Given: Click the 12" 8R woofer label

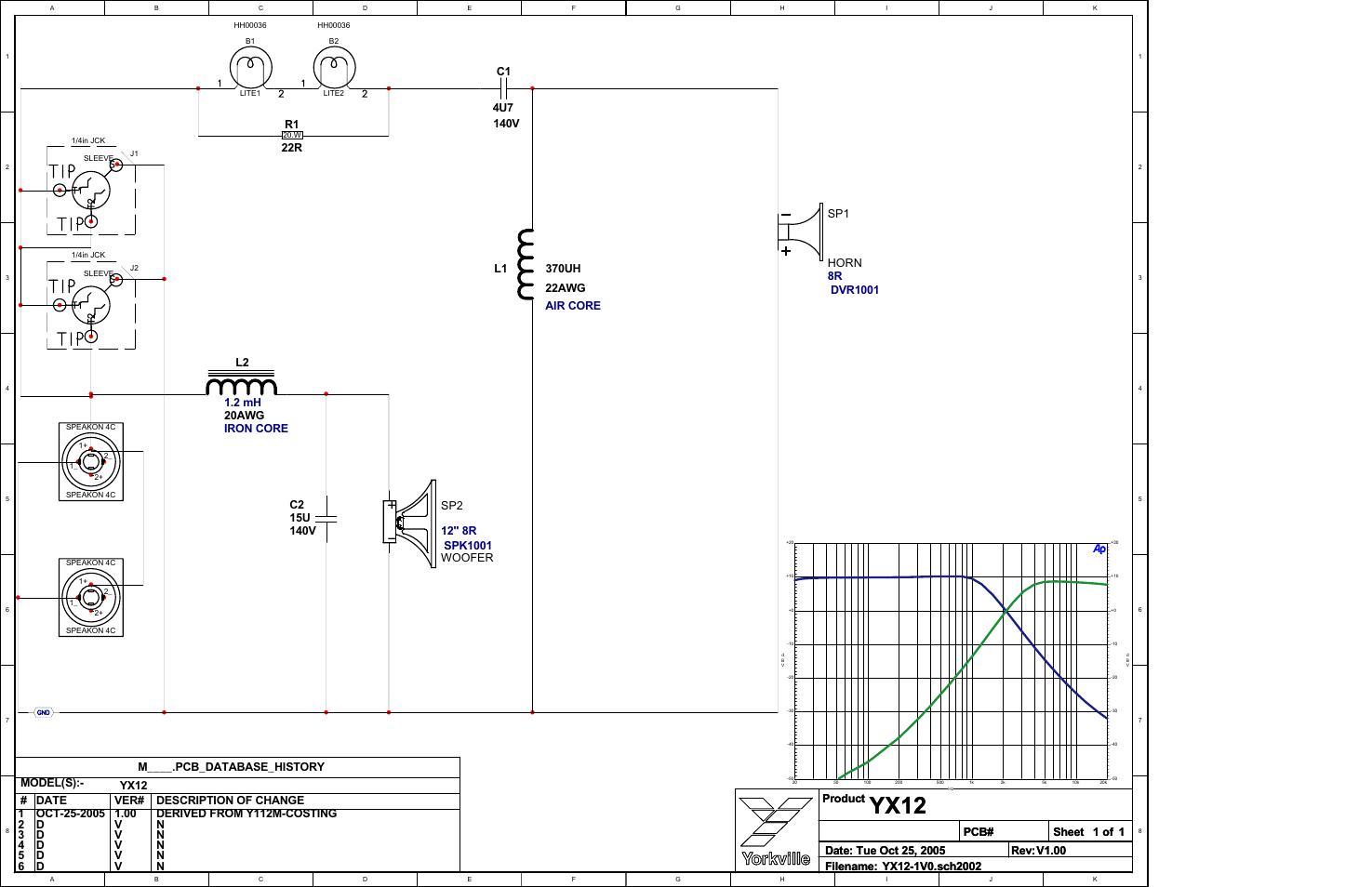Looking at the screenshot, I should point(459,531).
